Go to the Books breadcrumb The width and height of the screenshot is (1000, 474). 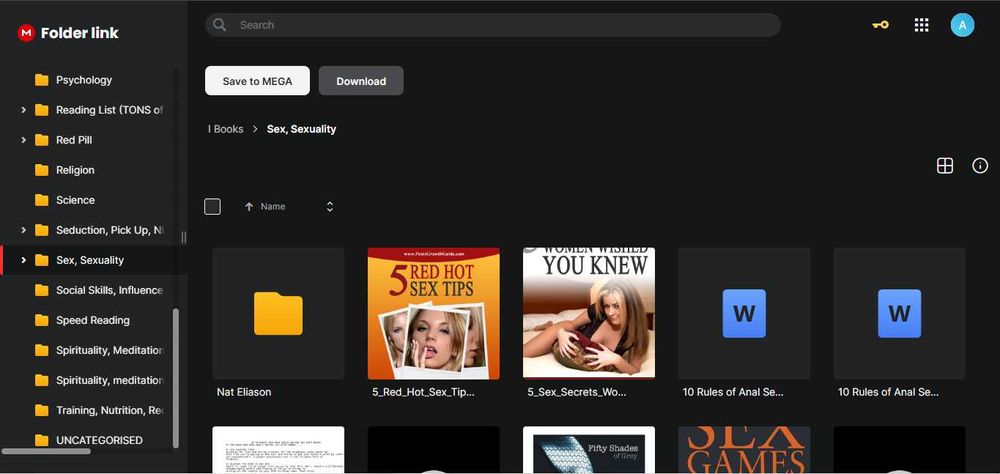pyautogui.click(x=226, y=129)
